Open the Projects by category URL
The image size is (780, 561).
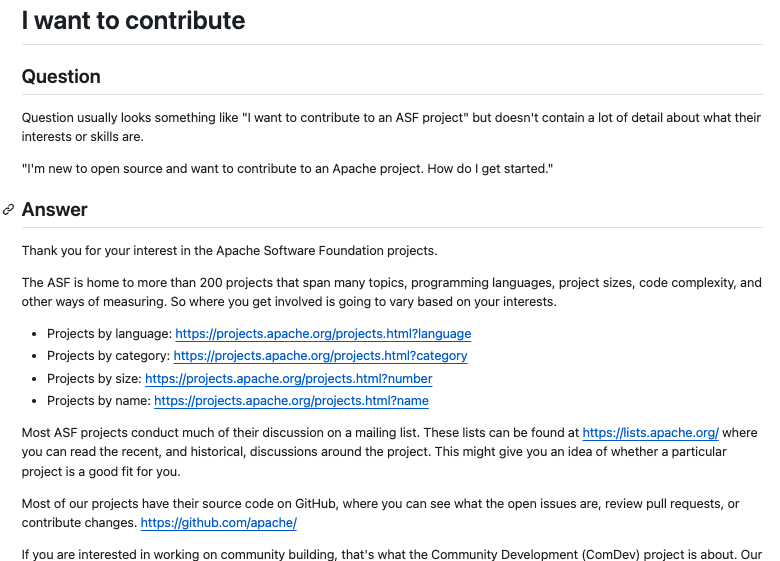[320, 356]
